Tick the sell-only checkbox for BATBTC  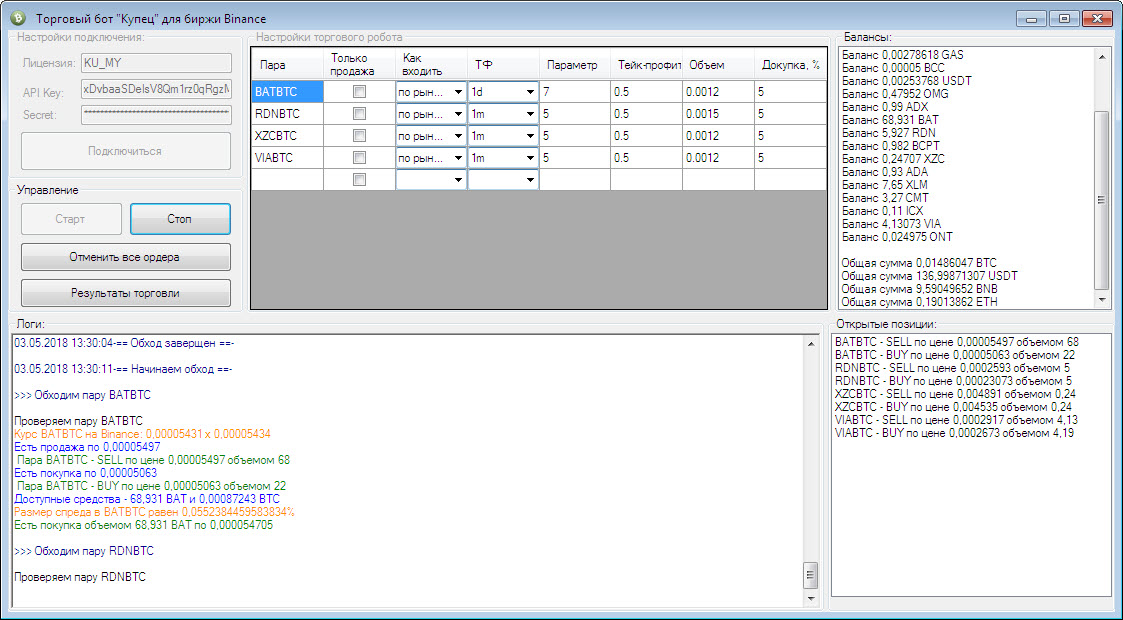[x=359, y=91]
